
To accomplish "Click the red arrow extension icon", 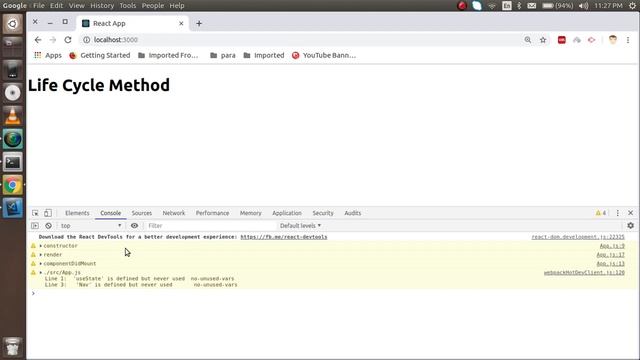I will pos(591,40).
